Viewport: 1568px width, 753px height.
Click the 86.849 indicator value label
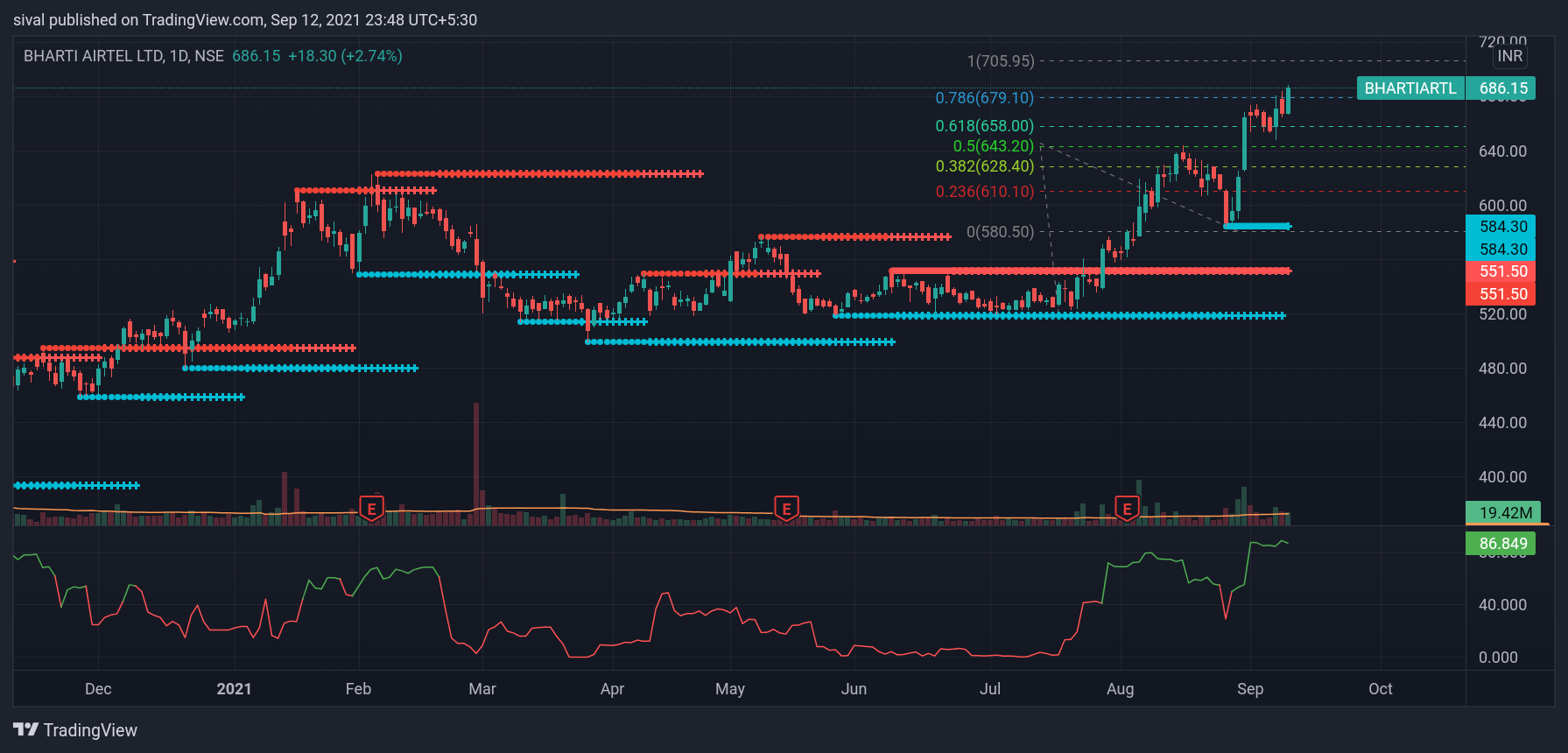1502,544
